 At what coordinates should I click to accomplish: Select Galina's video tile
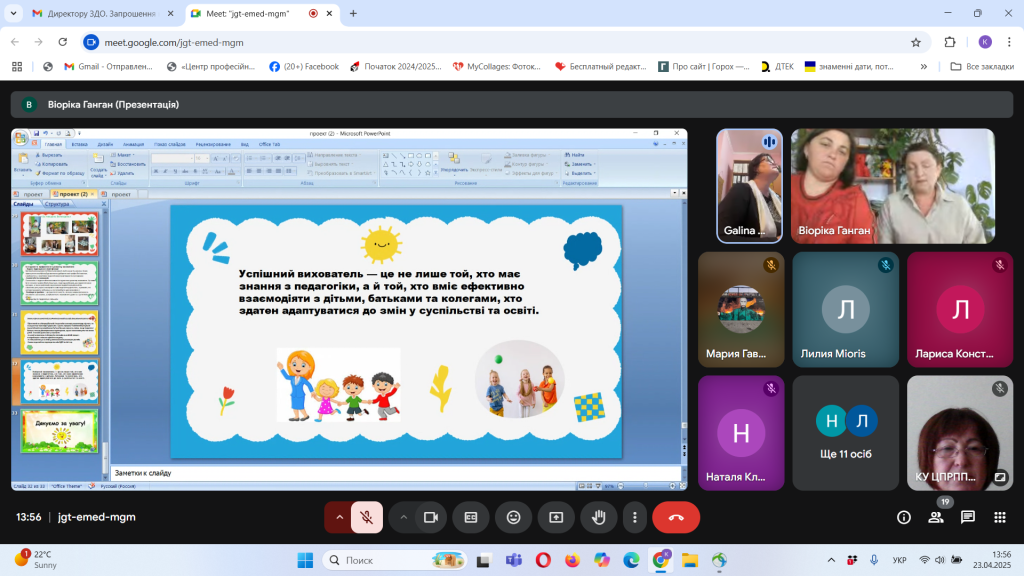pyautogui.click(x=749, y=186)
